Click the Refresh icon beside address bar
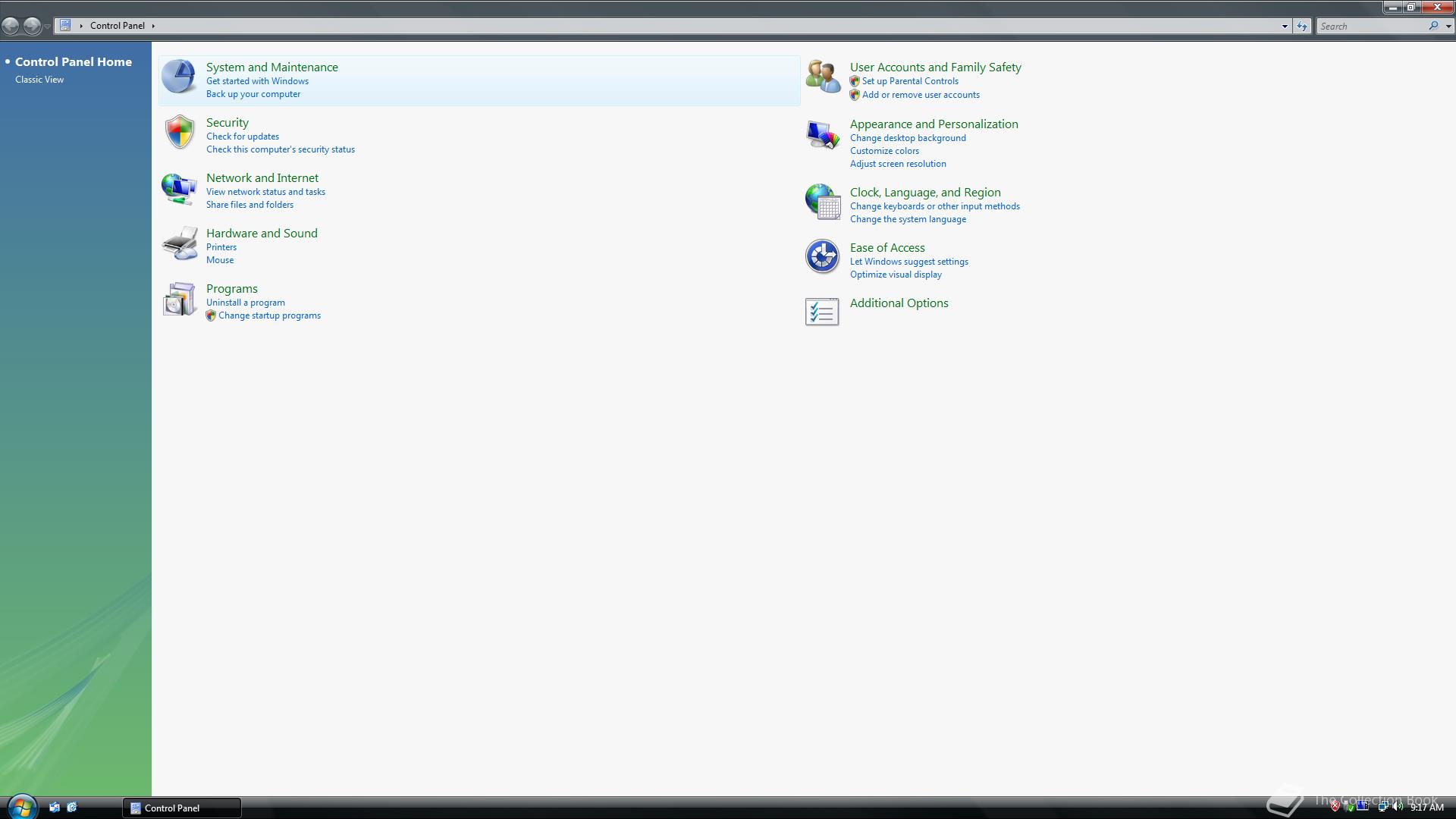Viewport: 1456px width, 819px height. tap(1302, 26)
